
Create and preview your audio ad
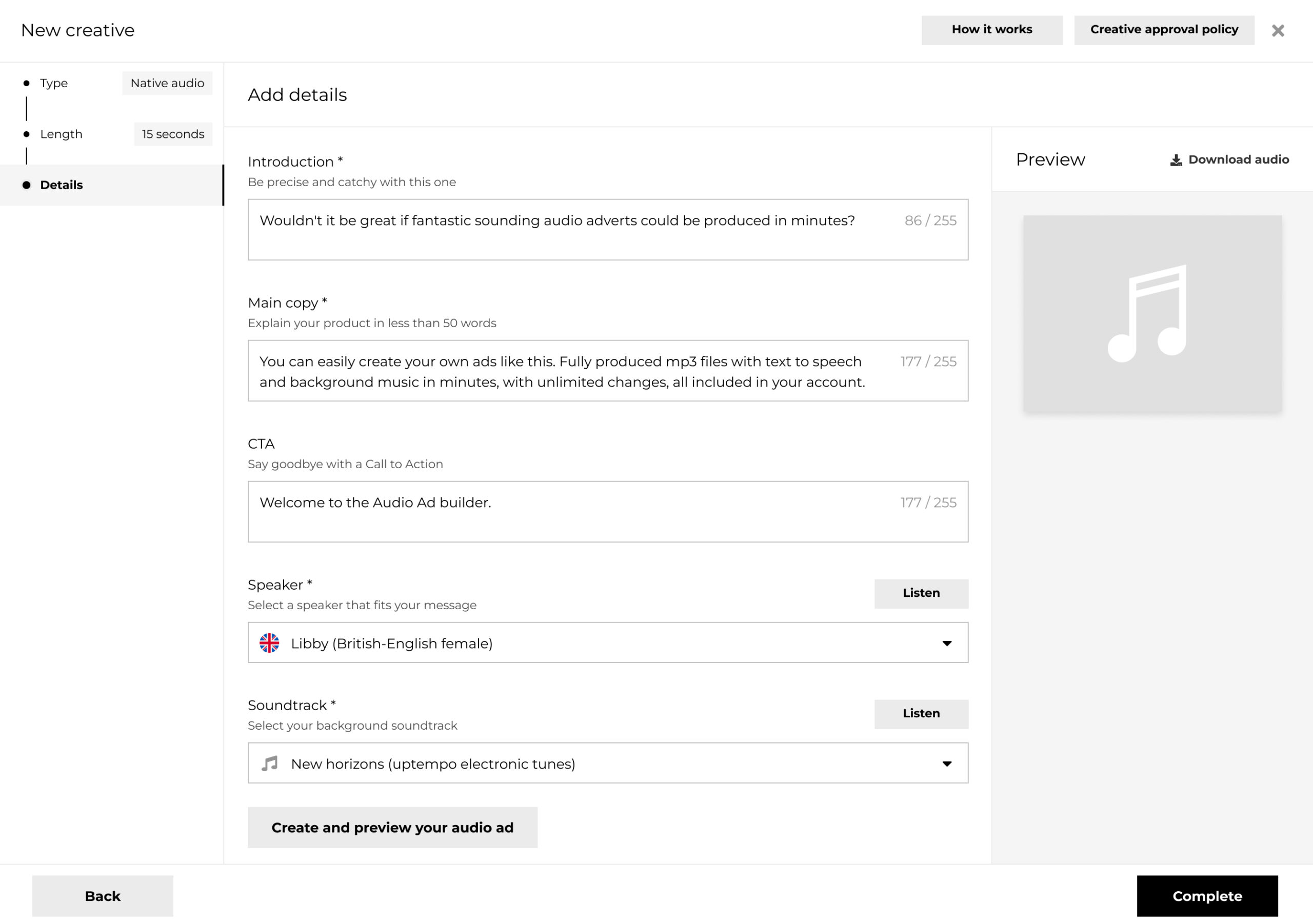click(392, 828)
